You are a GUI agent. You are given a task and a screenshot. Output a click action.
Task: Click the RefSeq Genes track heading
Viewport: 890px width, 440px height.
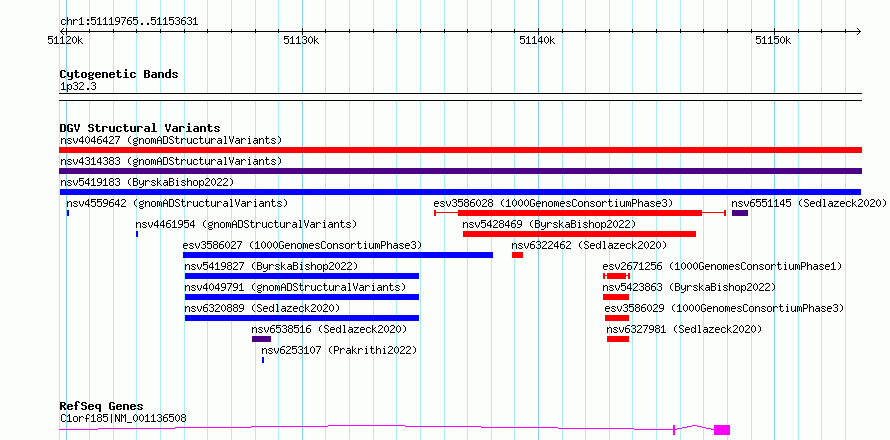pyautogui.click(x=102, y=407)
